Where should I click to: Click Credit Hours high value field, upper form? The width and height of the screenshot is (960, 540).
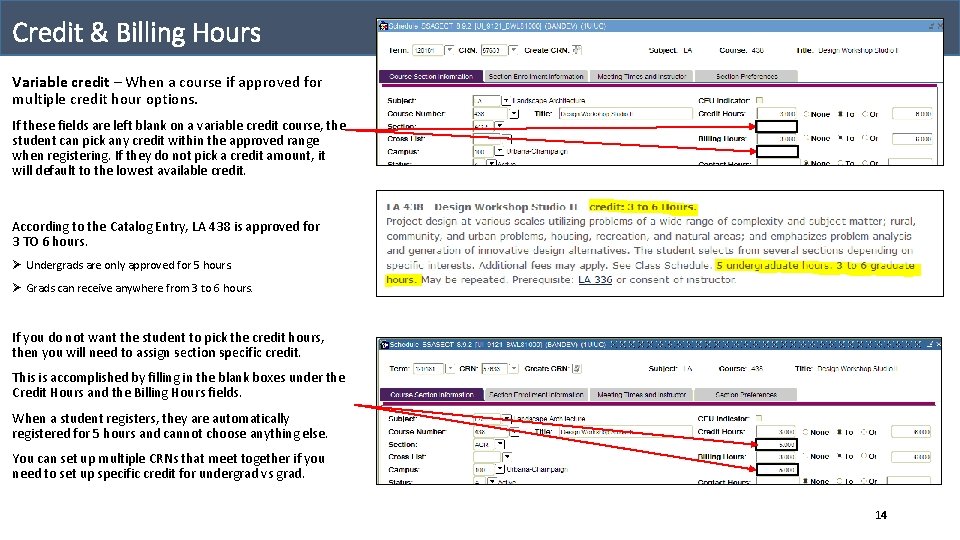(912, 114)
